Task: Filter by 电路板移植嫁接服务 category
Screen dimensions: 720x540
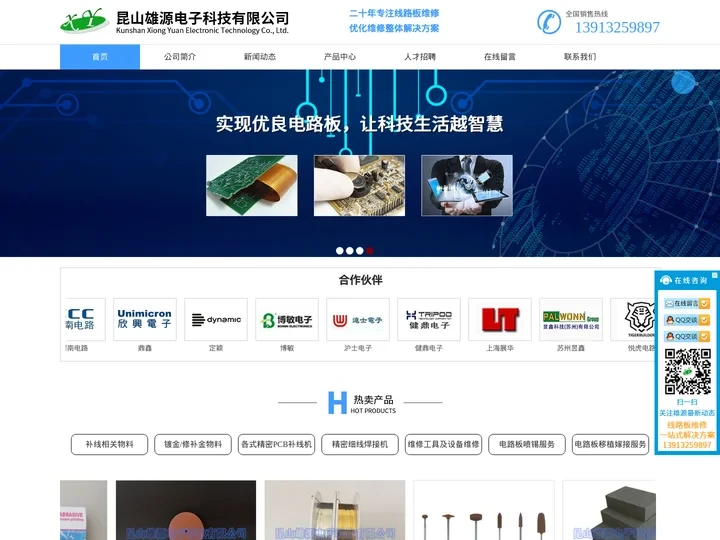Action: coord(610,444)
